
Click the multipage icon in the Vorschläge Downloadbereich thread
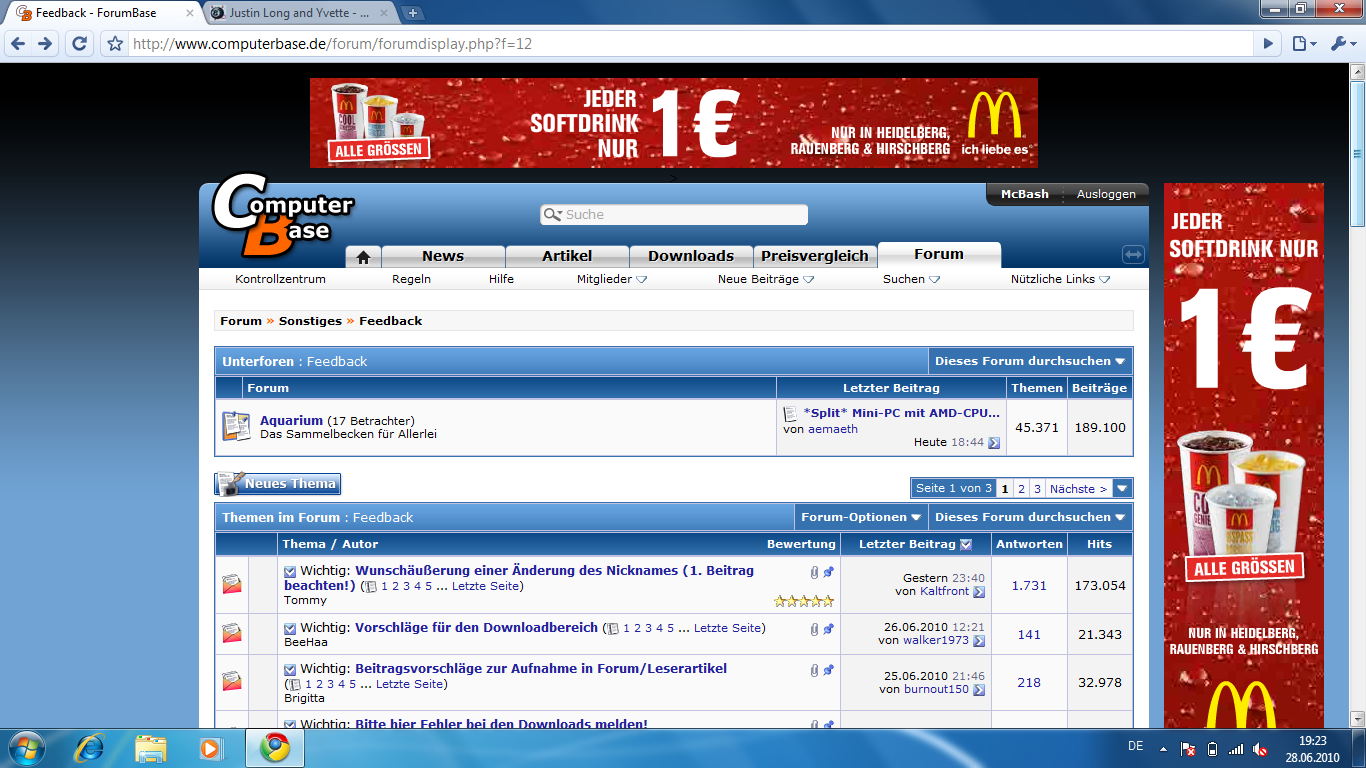[613, 629]
